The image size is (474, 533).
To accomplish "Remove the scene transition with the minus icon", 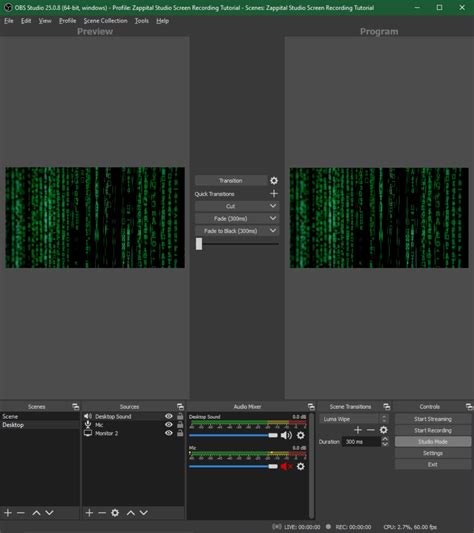I will 371,430.
